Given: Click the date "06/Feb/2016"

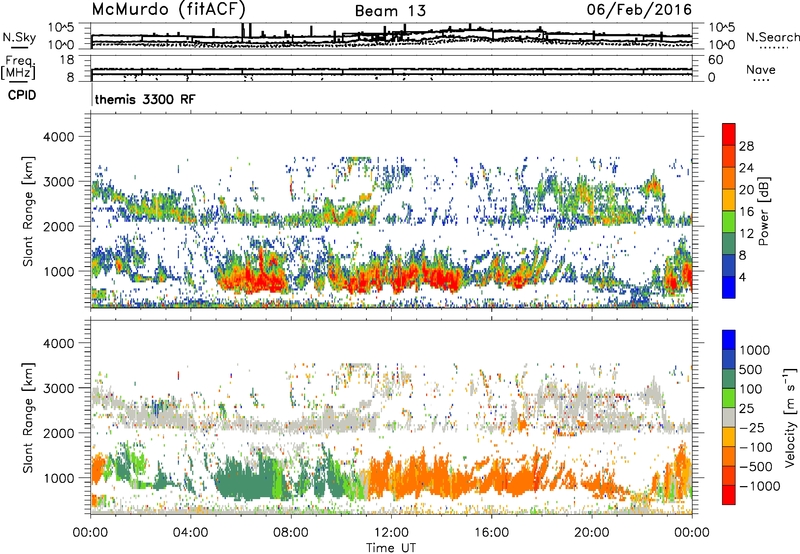Looking at the screenshot, I should pos(639,9).
